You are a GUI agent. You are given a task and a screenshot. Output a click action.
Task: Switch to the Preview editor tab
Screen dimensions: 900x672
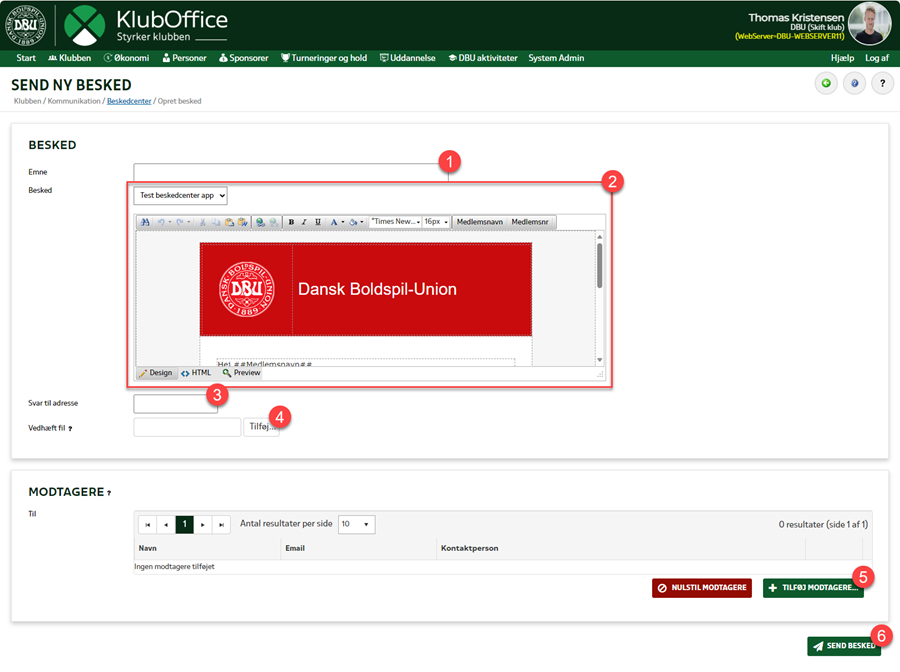[x=242, y=373]
